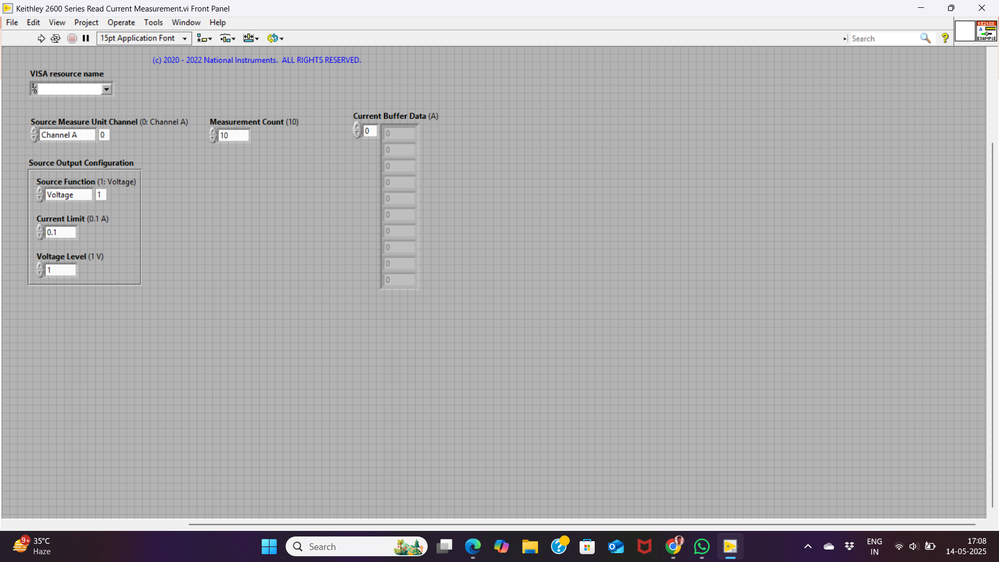Open Task View on taskbar
Viewport: 999px width, 562px height.
pyautogui.click(x=444, y=547)
